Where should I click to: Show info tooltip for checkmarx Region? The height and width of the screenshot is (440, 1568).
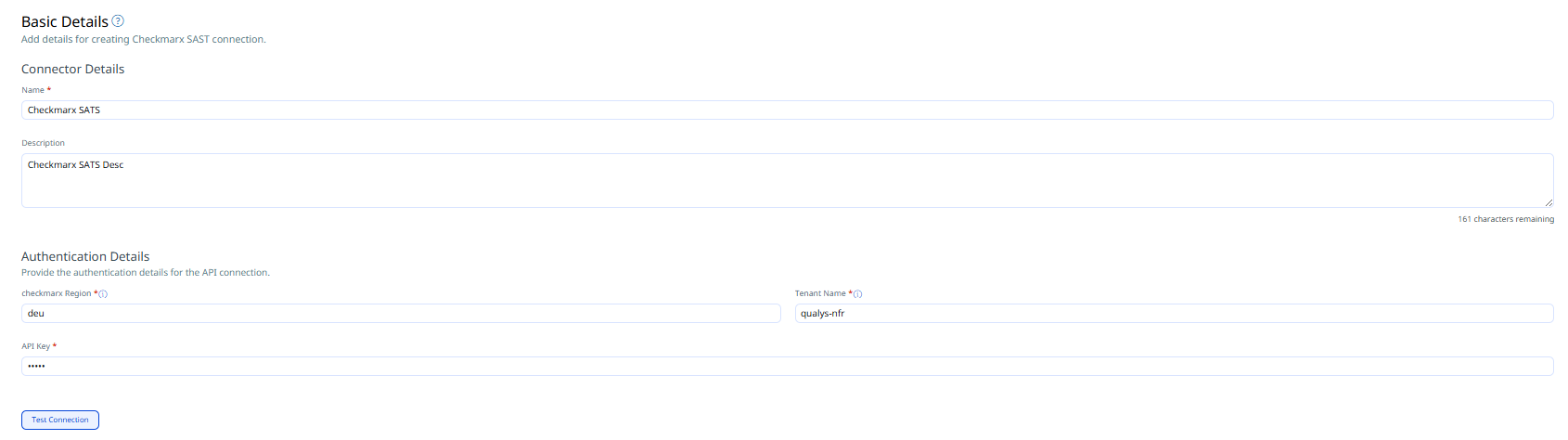103,294
